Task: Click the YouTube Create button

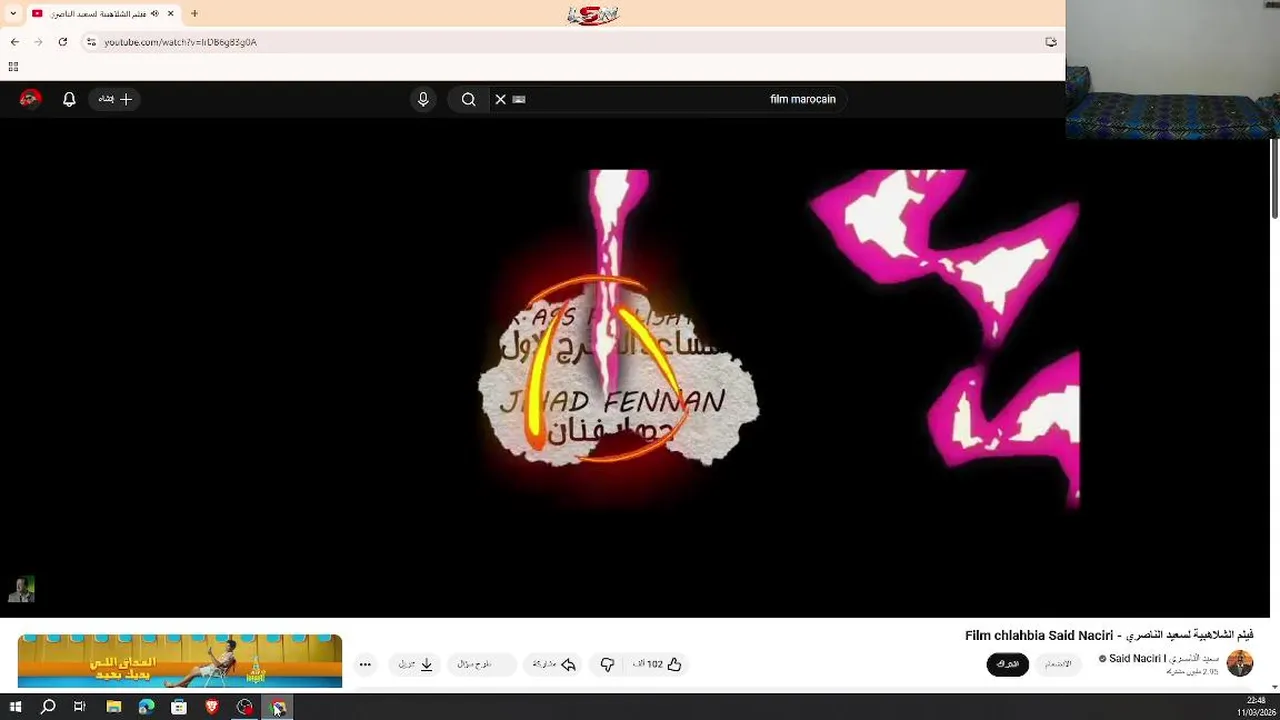Action: click(x=115, y=99)
